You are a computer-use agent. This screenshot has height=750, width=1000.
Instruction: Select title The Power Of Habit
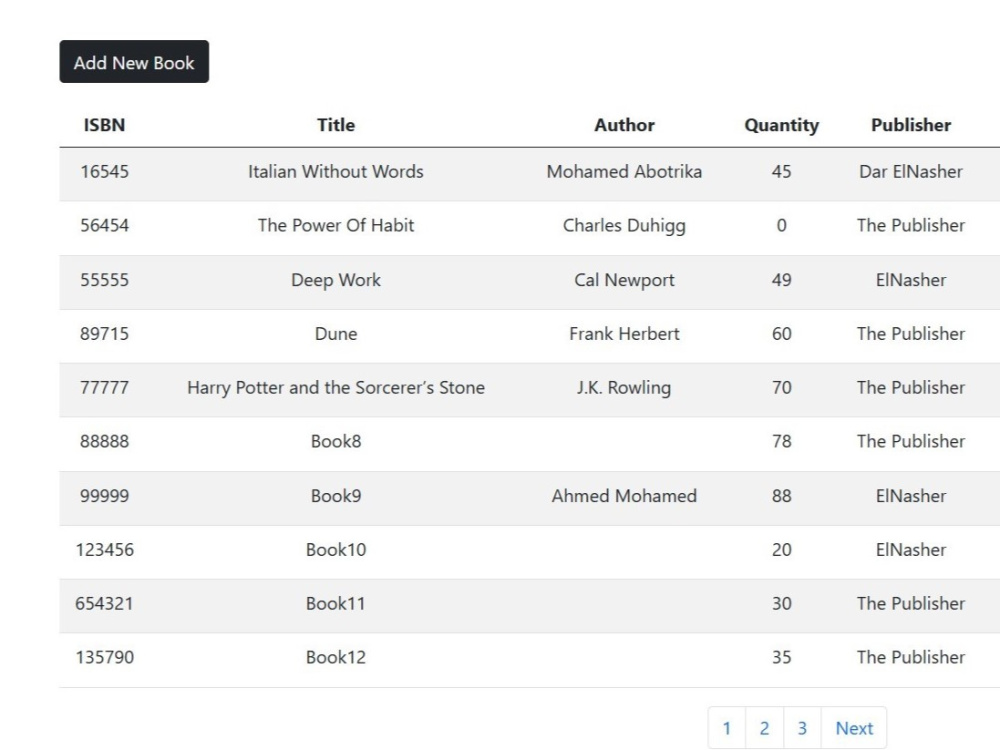click(336, 225)
